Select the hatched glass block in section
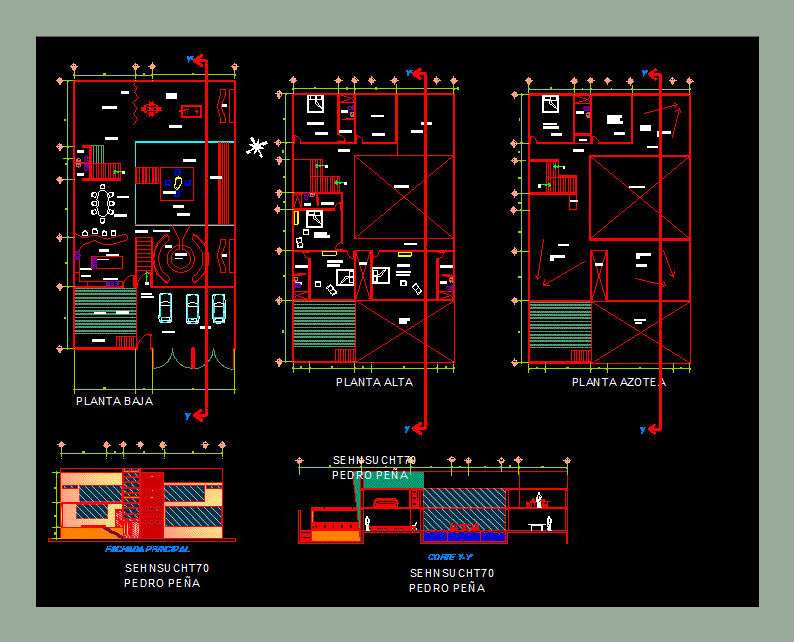Viewport: 794px width, 642px height. pos(464,509)
